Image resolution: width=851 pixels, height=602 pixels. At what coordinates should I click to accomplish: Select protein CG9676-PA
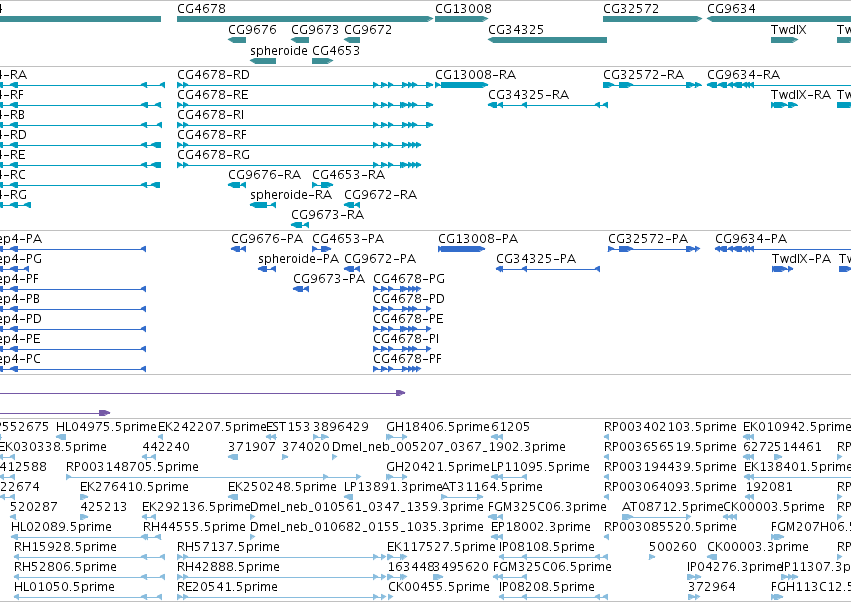tap(238, 249)
